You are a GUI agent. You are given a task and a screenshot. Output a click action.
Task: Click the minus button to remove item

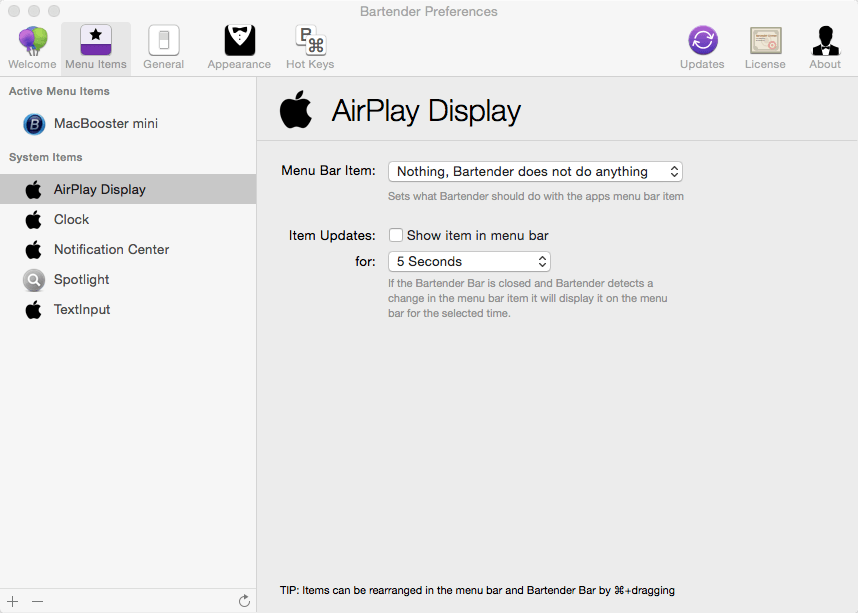coord(37,601)
